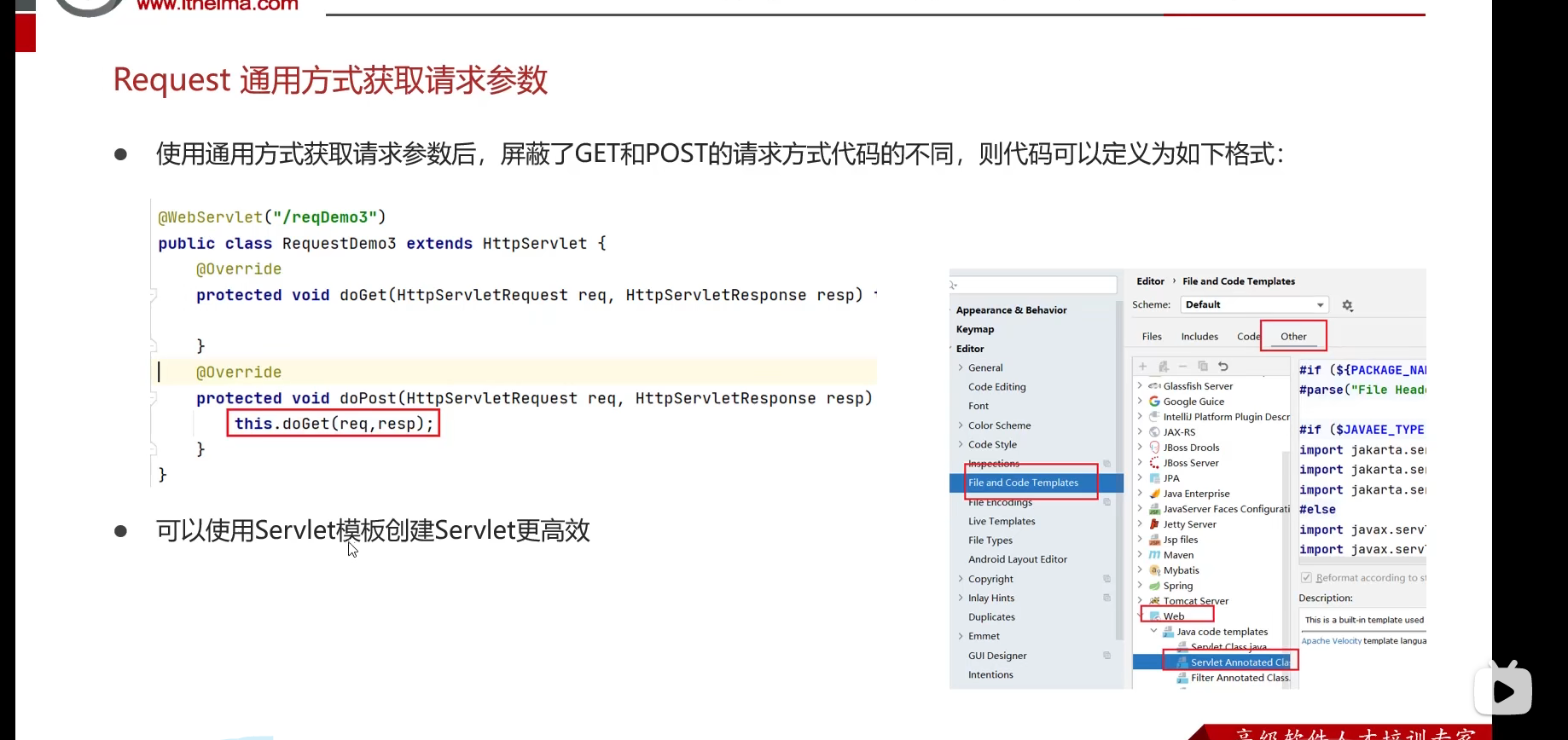The width and height of the screenshot is (1568, 740).
Task: Click the Java Enterprise icon
Action: 1154,494
